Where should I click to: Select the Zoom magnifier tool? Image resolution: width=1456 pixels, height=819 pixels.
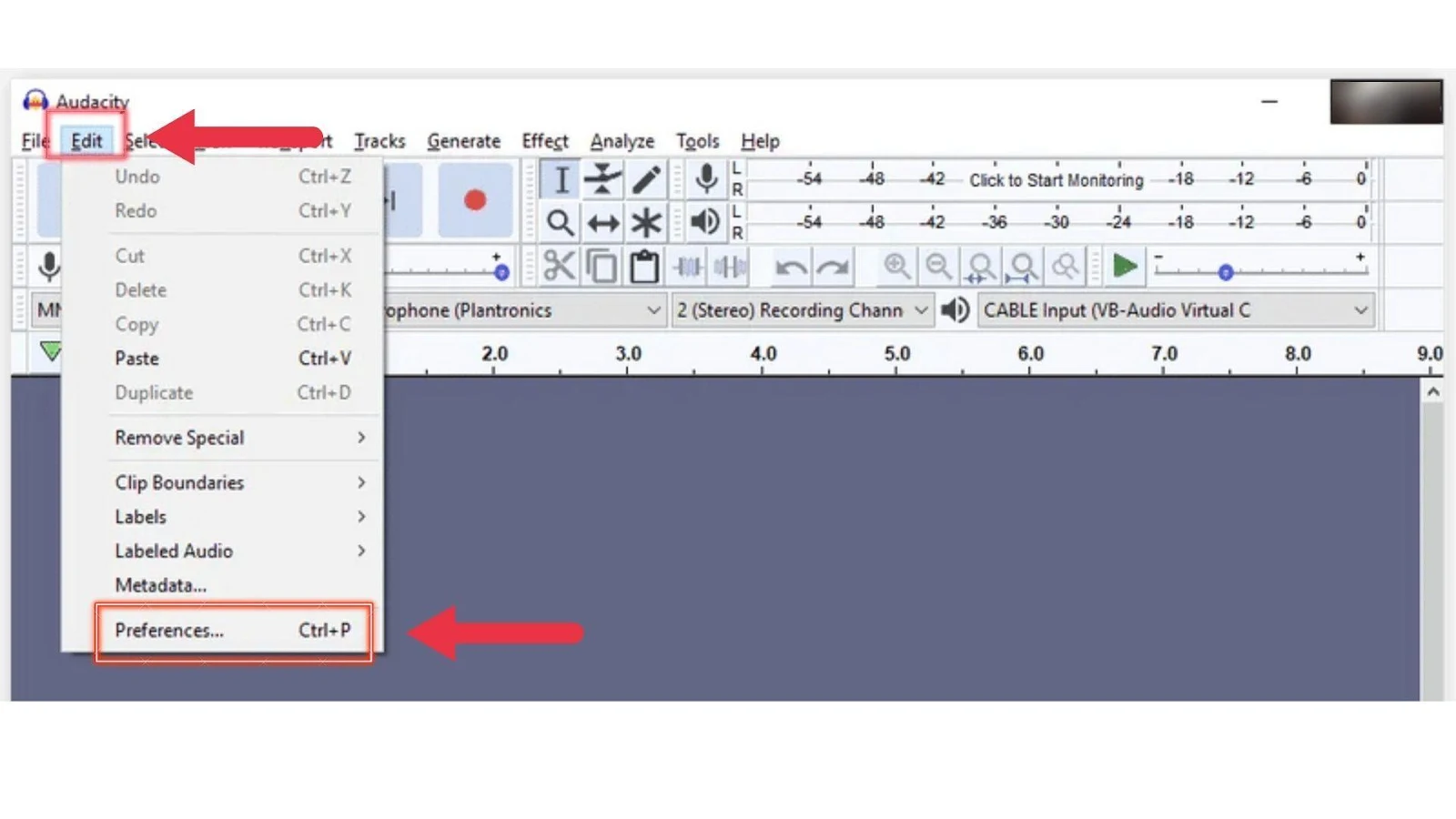561,221
